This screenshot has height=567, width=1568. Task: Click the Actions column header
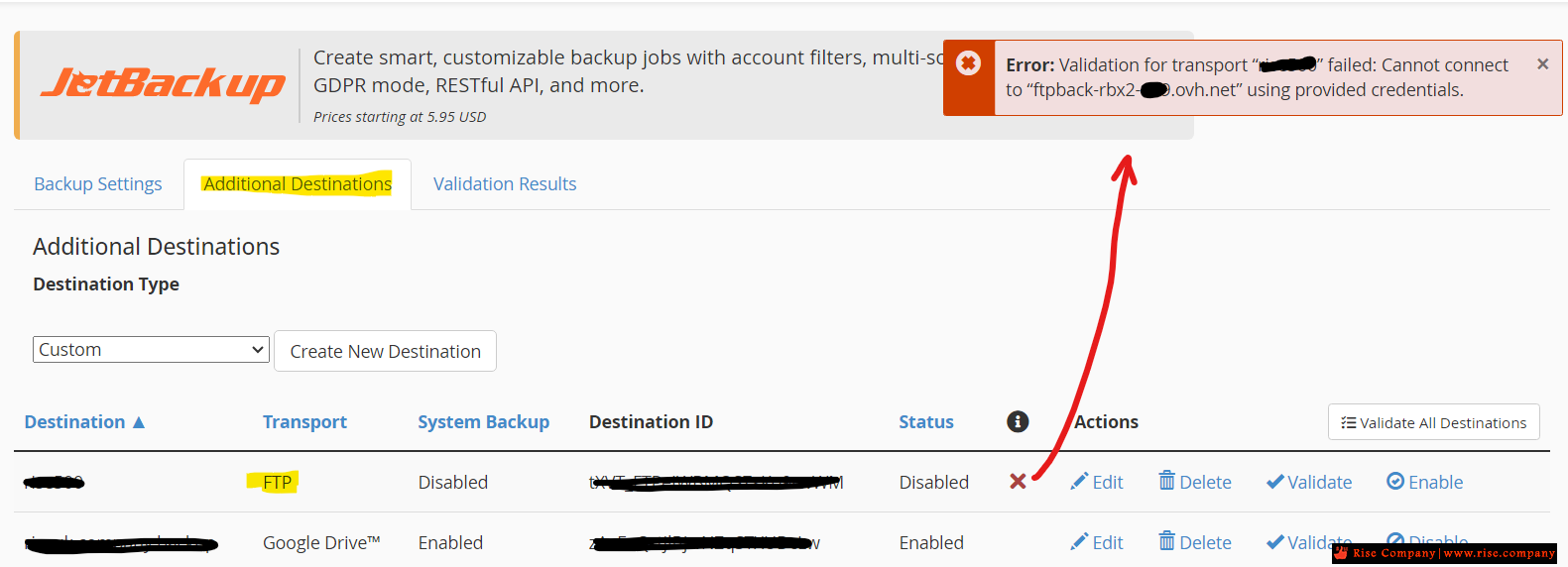(1106, 422)
